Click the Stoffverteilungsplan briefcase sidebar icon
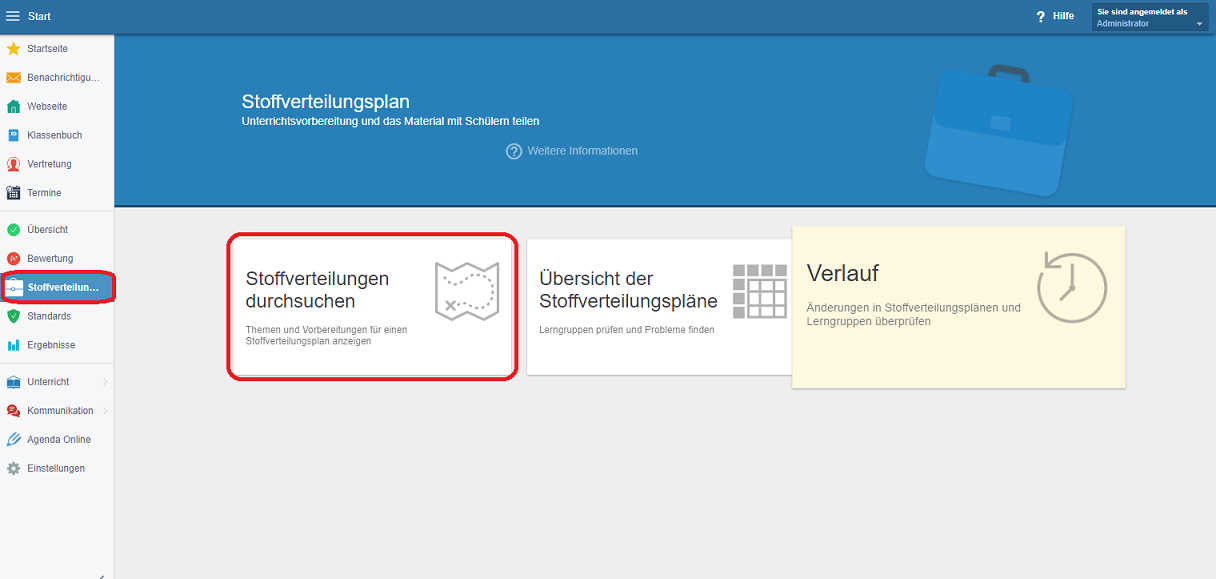 tap(13, 288)
